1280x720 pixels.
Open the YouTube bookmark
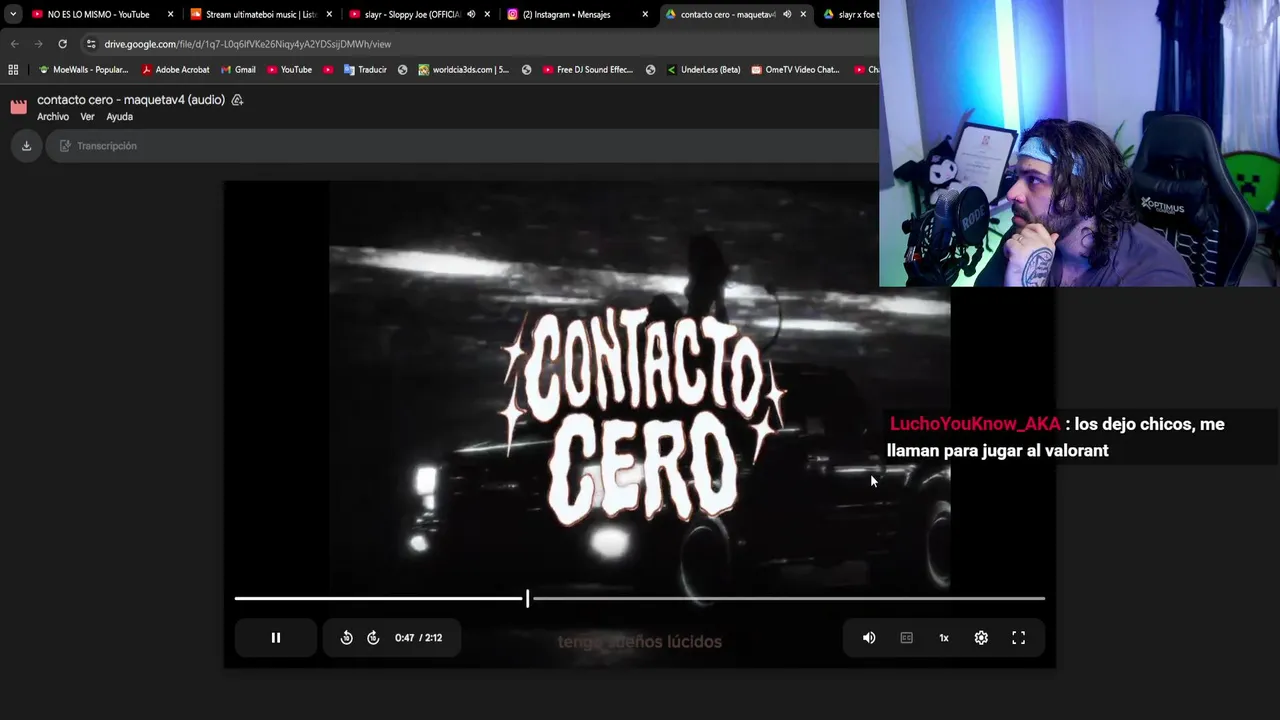coord(289,70)
